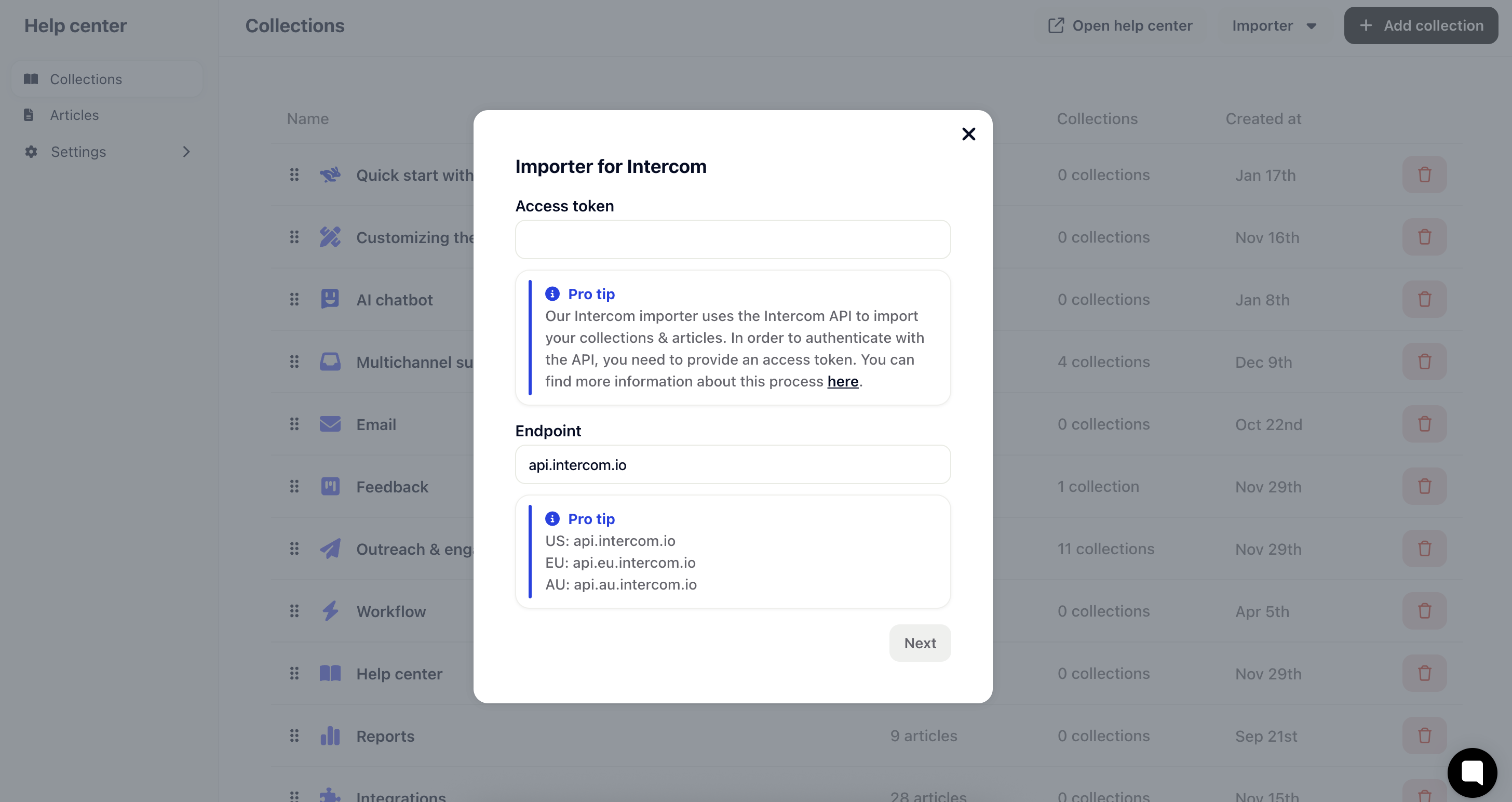Open the AI chatbot collection

(395, 299)
